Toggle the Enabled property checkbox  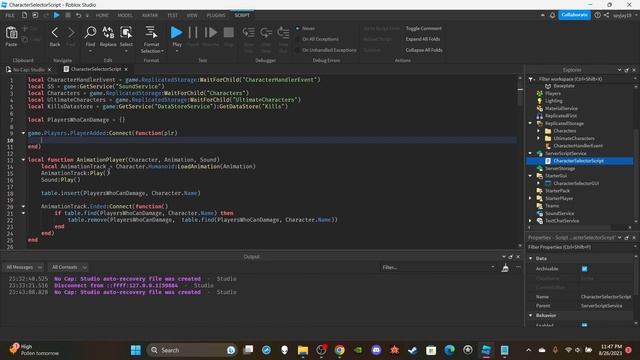584,325
